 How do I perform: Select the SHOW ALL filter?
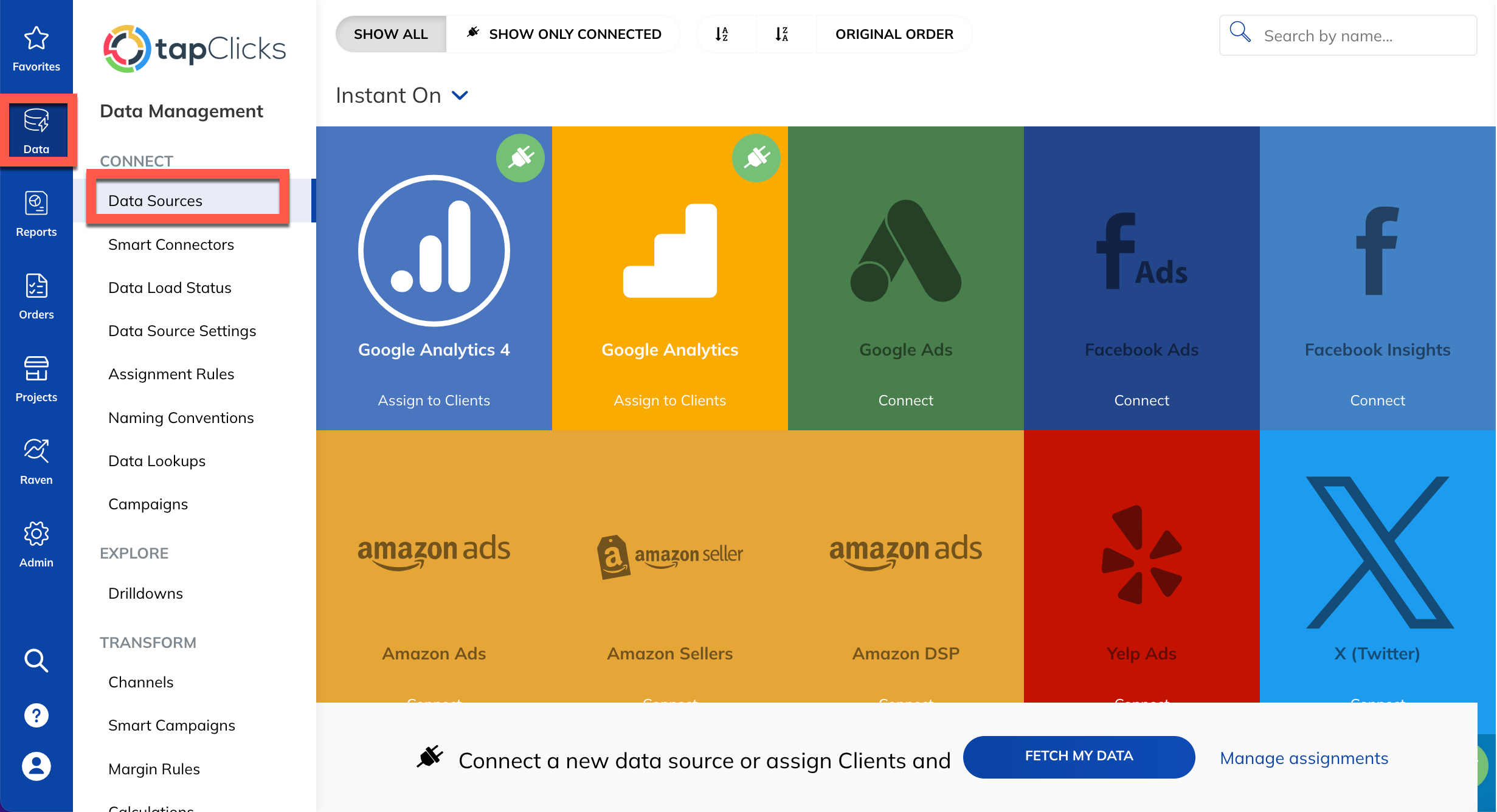(x=391, y=34)
